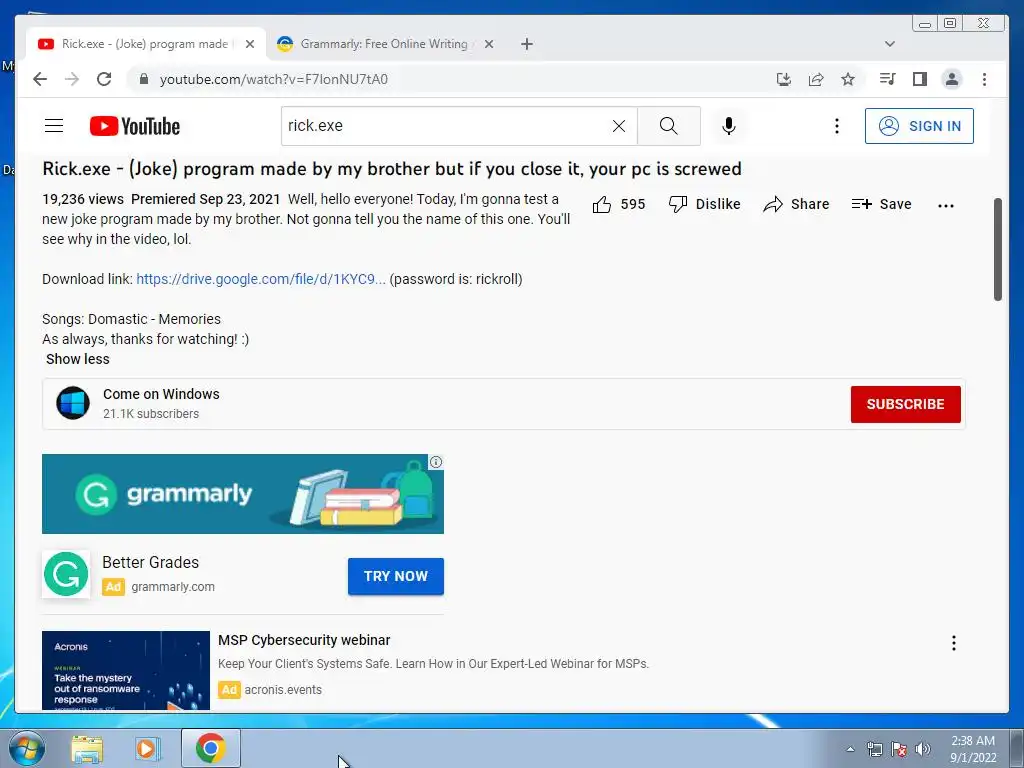1024x768 pixels.
Task: Bookmark this page with the star icon
Action: point(848,80)
